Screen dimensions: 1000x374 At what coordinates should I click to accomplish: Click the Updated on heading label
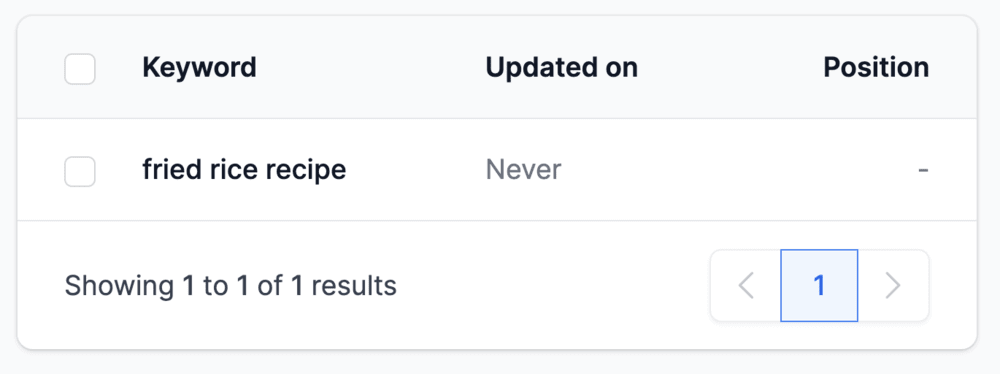point(561,67)
